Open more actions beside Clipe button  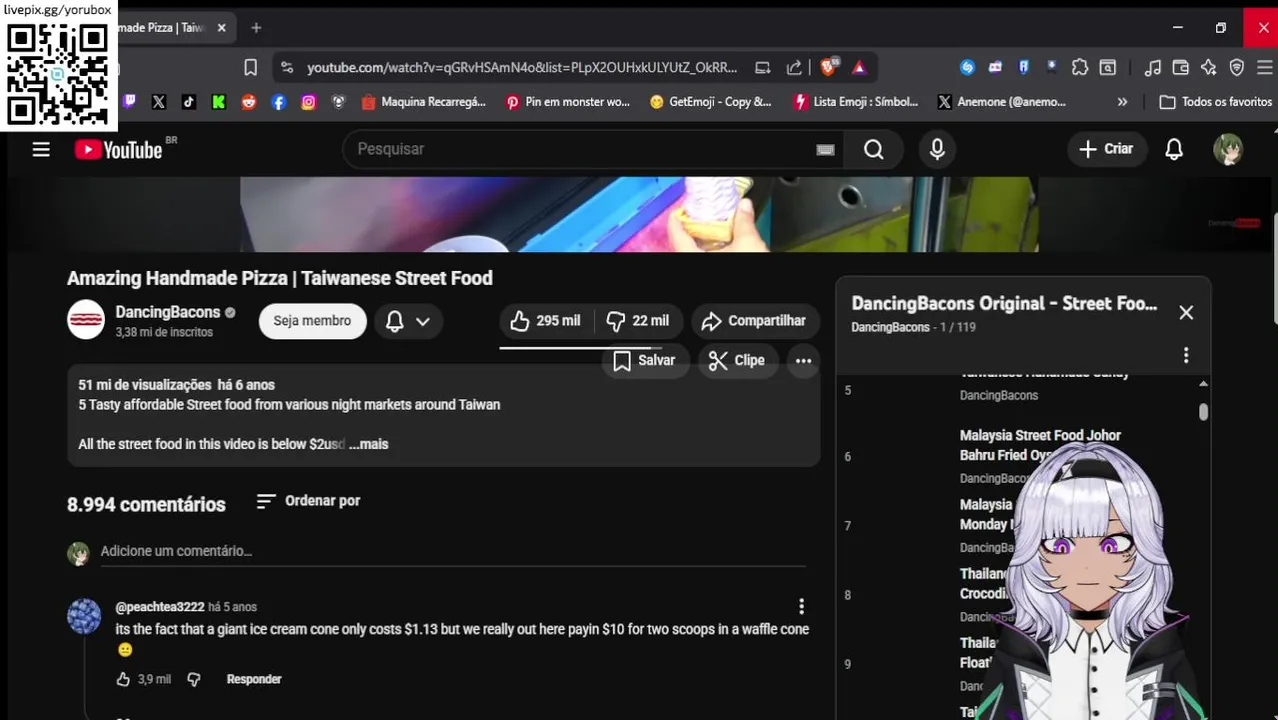click(x=803, y=361)
